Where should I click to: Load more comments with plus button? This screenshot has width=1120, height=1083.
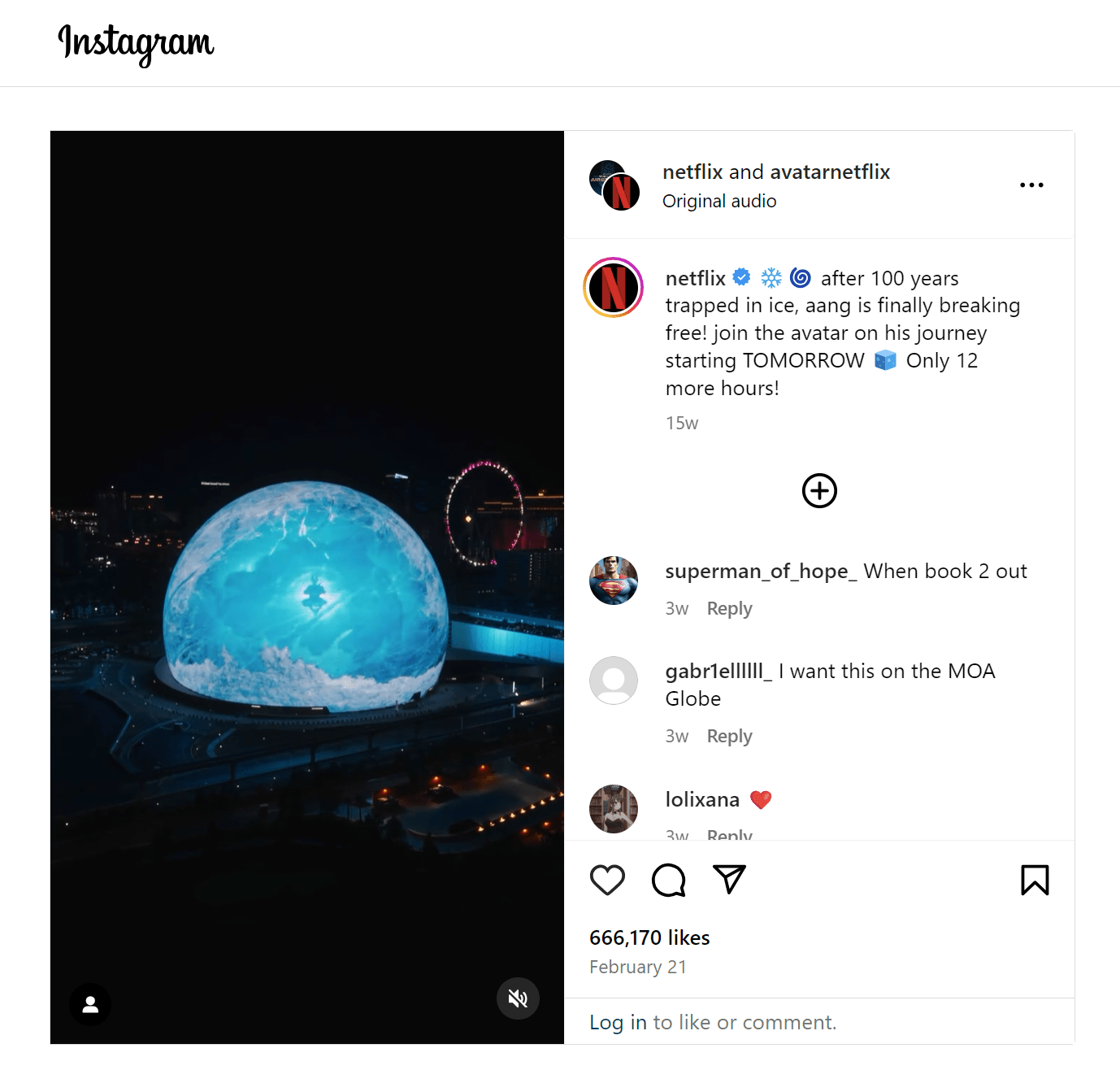[819, 491]
